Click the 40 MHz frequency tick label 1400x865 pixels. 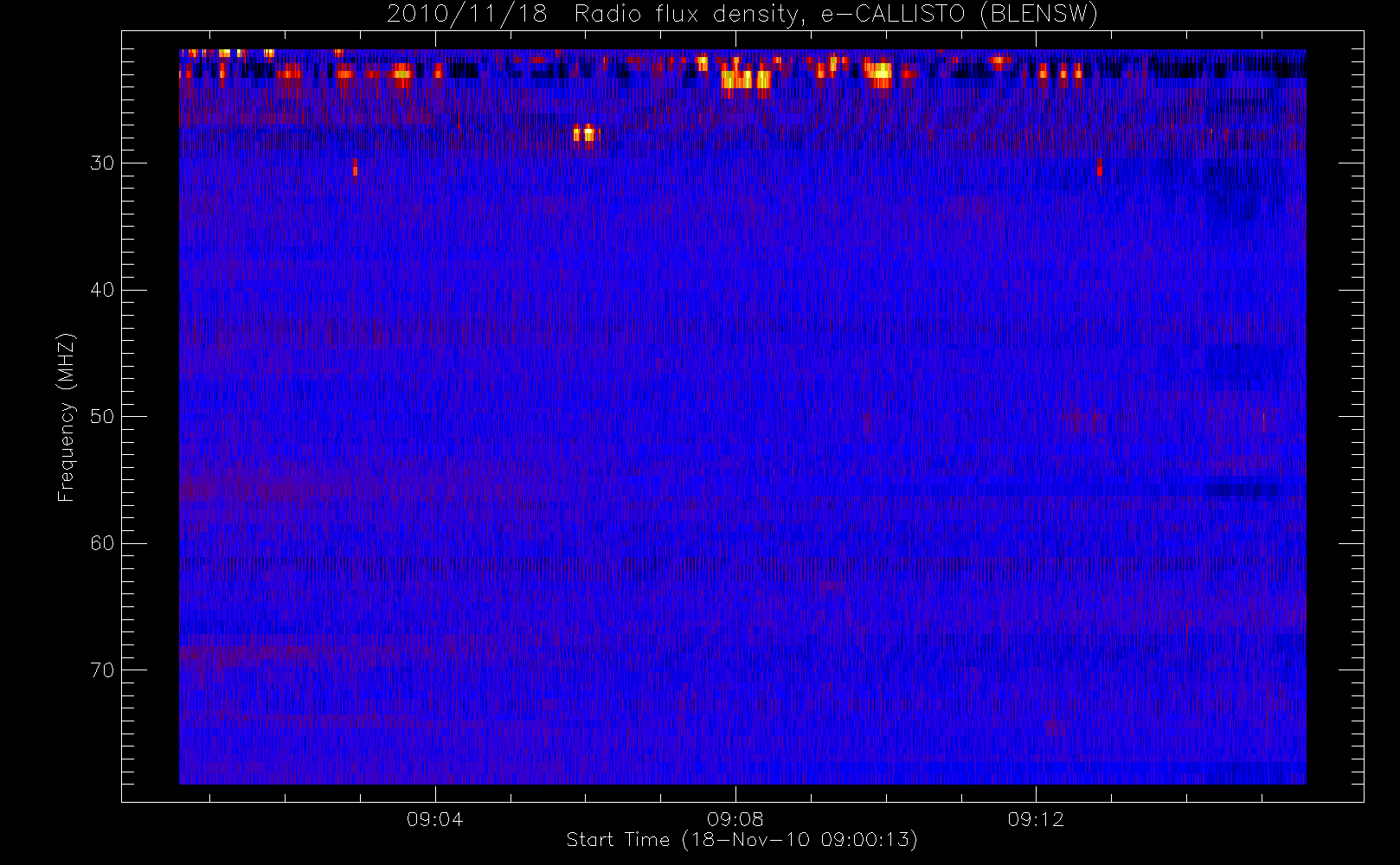tap(102, 290)
